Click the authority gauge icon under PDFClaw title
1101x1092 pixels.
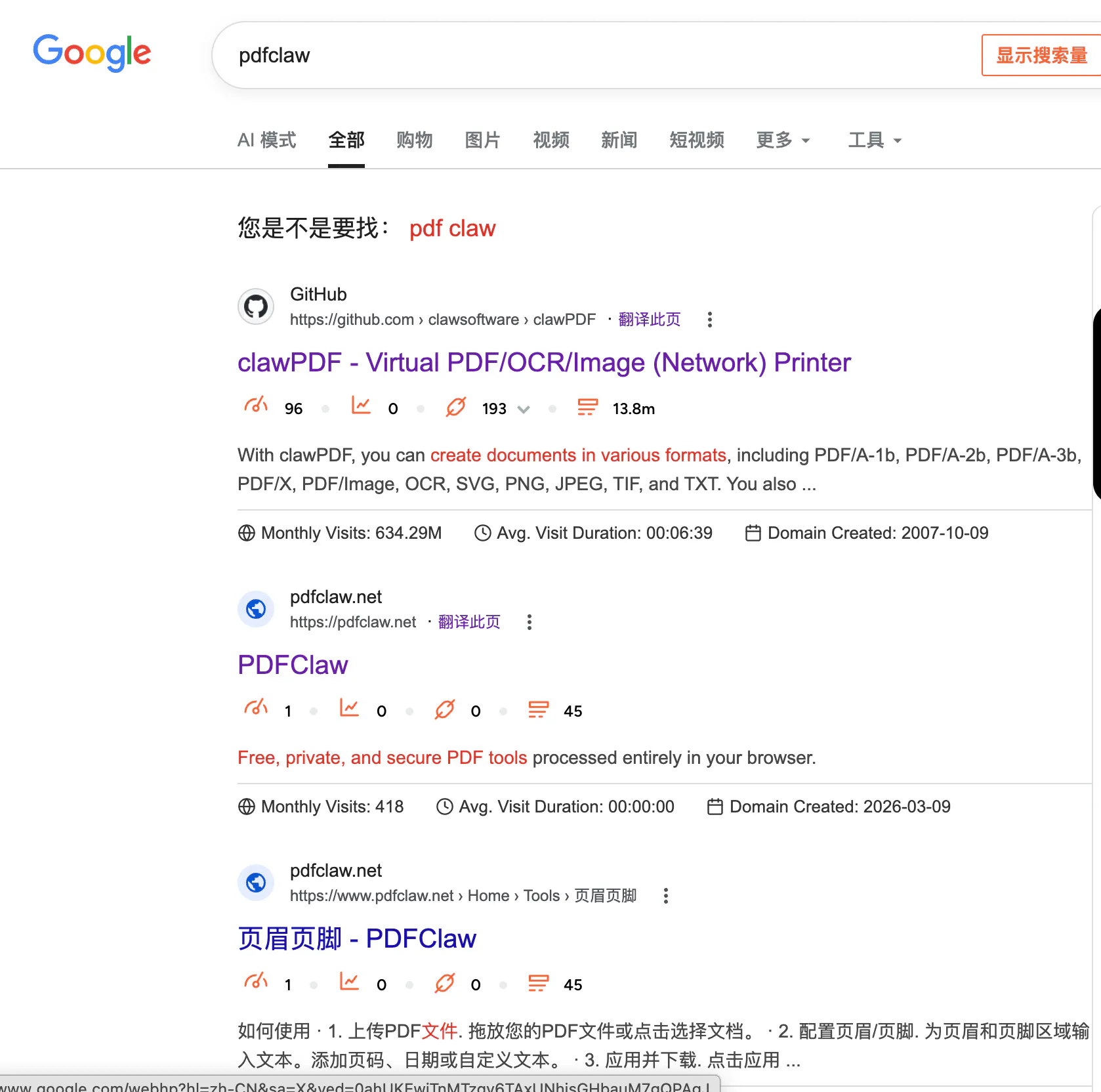[x=256, y=708]
